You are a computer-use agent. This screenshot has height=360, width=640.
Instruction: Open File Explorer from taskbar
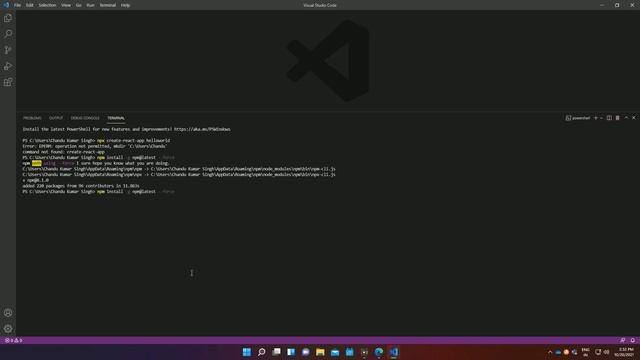(x=320, y=352)
